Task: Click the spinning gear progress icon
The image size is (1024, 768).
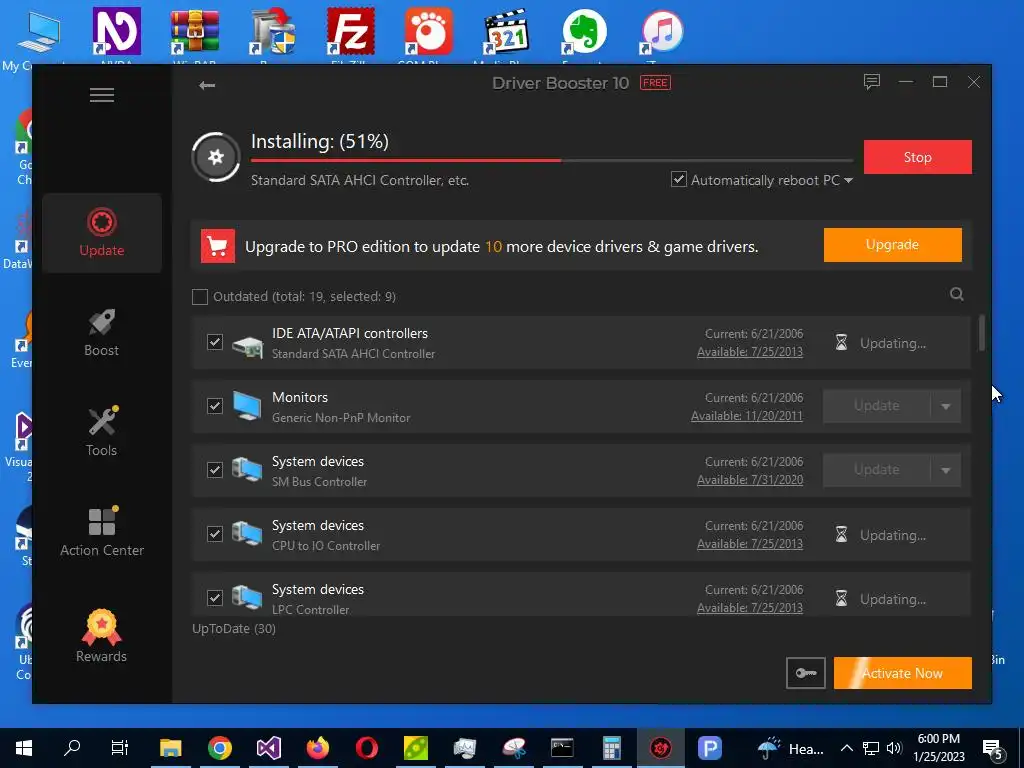Action: tap(216, 157)
